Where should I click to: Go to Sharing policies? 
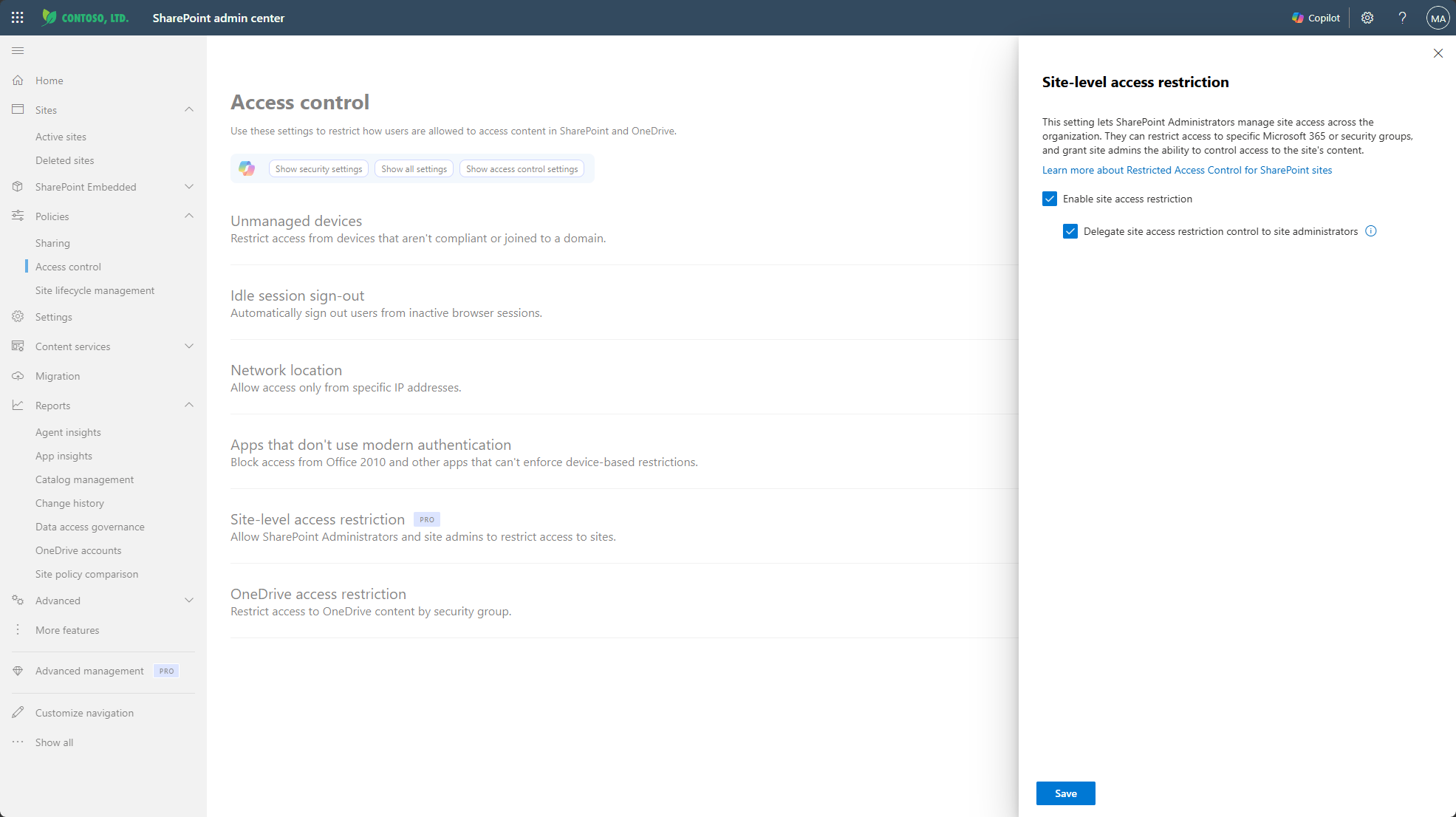52,243
